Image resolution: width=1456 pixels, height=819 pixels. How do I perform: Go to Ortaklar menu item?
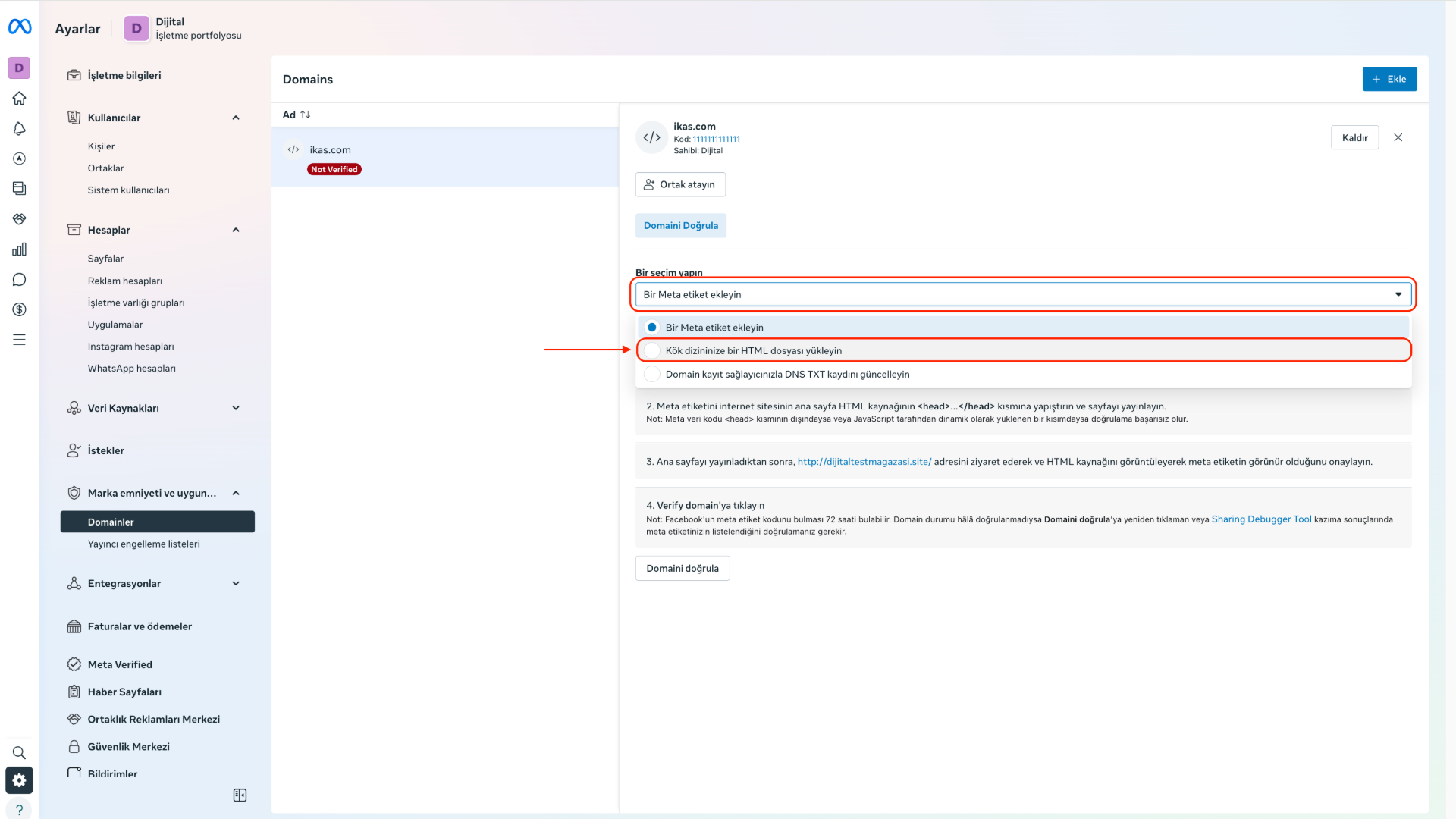[105, 168]
